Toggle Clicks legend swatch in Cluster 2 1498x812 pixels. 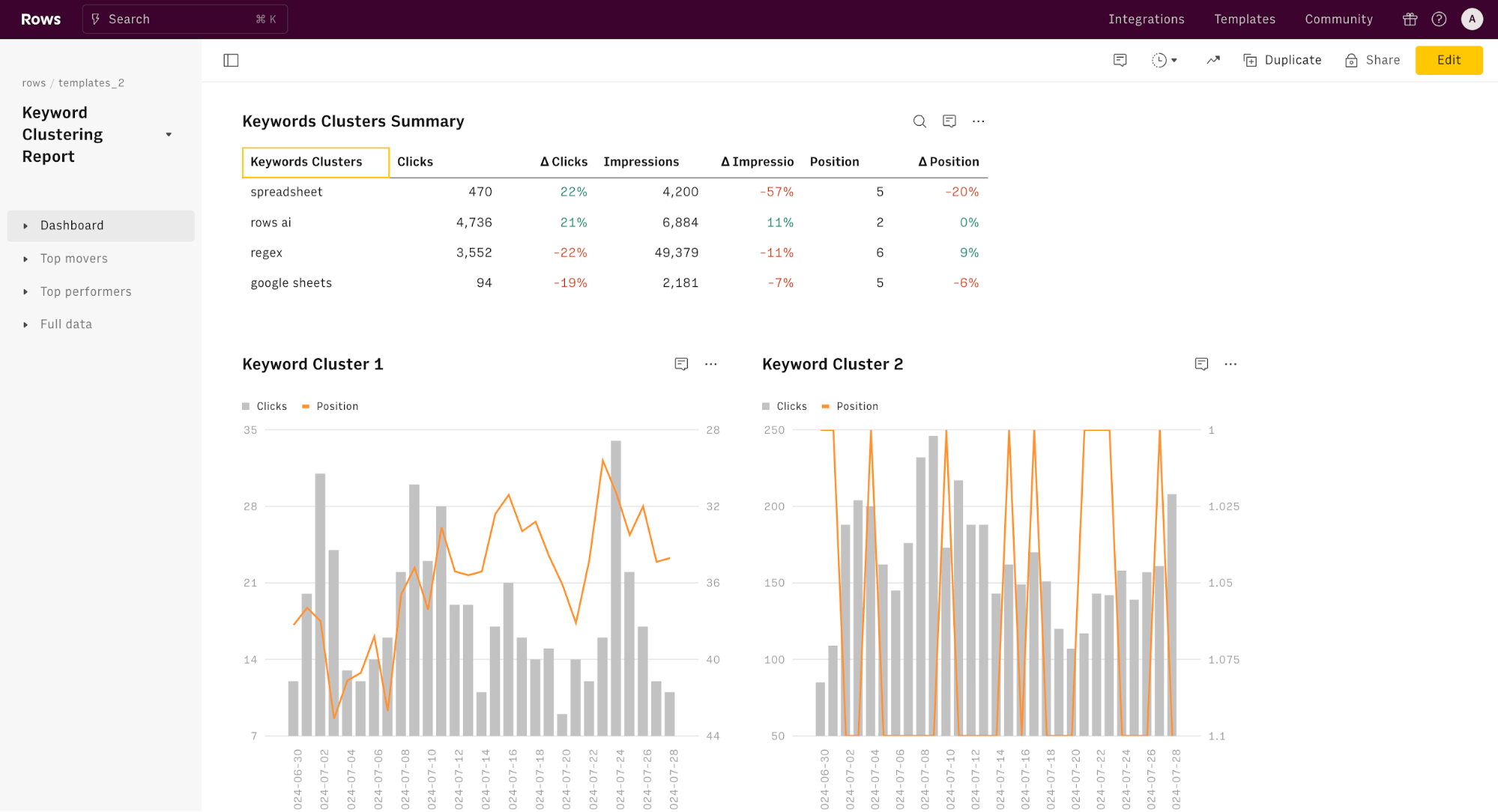[766, 406]
